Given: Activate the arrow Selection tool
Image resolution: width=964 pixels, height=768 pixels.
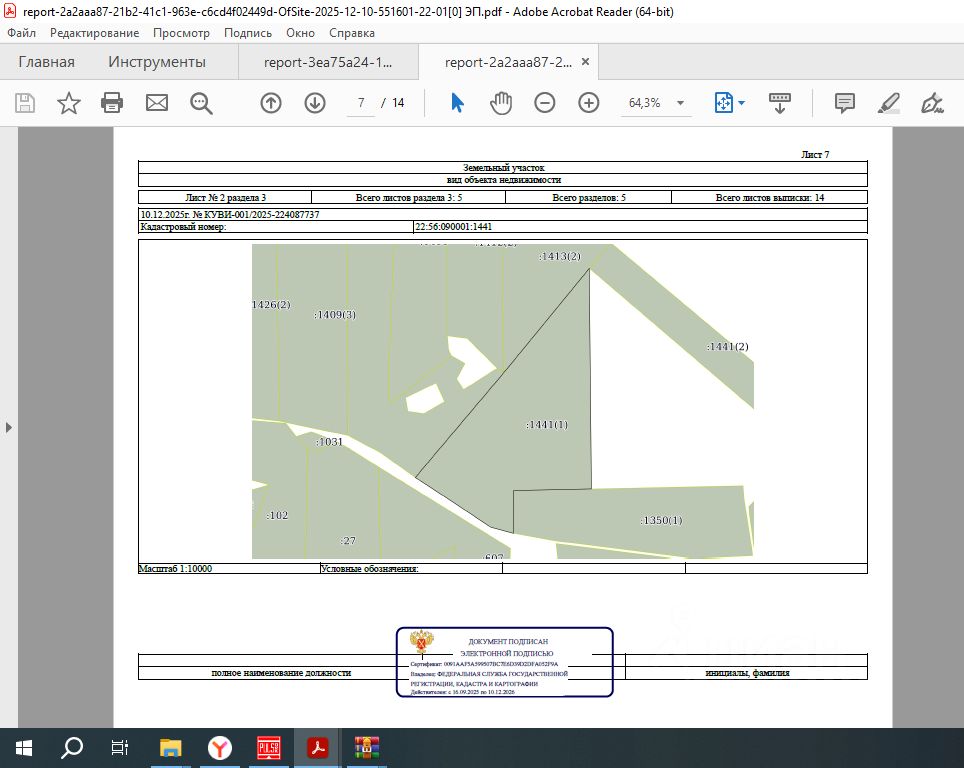Looking at the screenshot, I should (x=457, y=103).
